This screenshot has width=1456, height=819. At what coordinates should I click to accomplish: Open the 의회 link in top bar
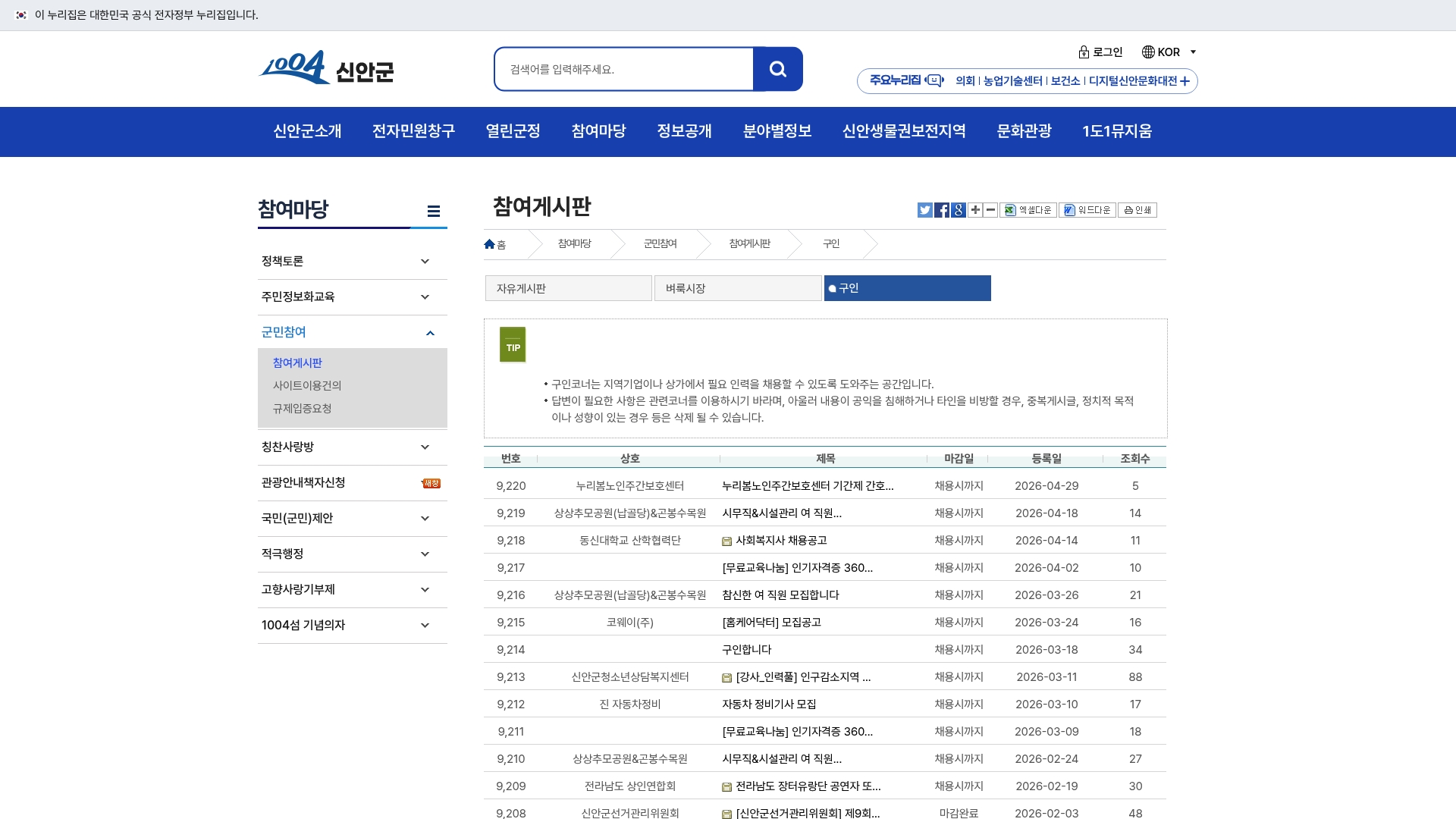[x=965, y=81]
